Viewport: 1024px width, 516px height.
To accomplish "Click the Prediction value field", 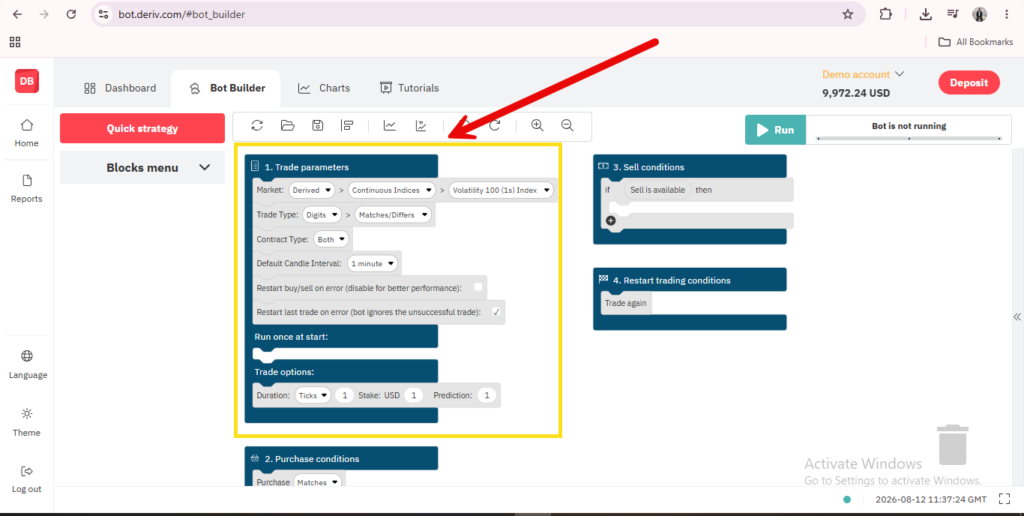I will pos(487,395).
